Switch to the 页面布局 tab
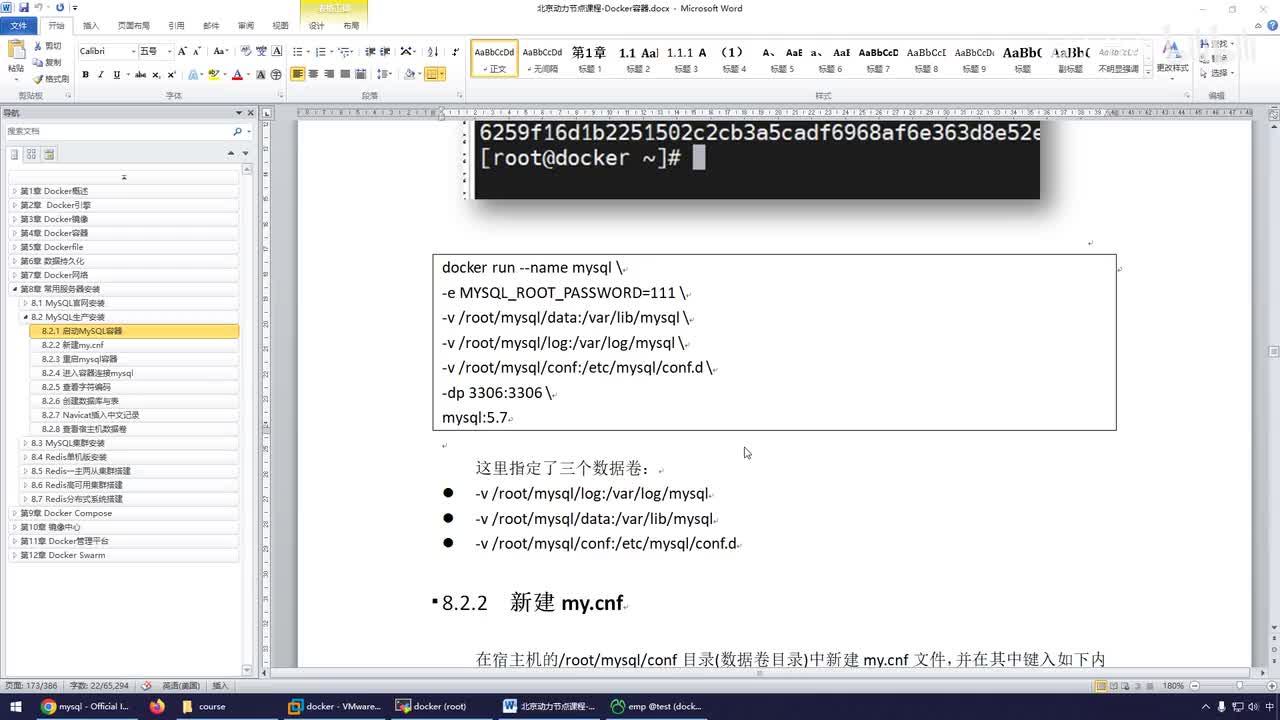 (133, 25)
